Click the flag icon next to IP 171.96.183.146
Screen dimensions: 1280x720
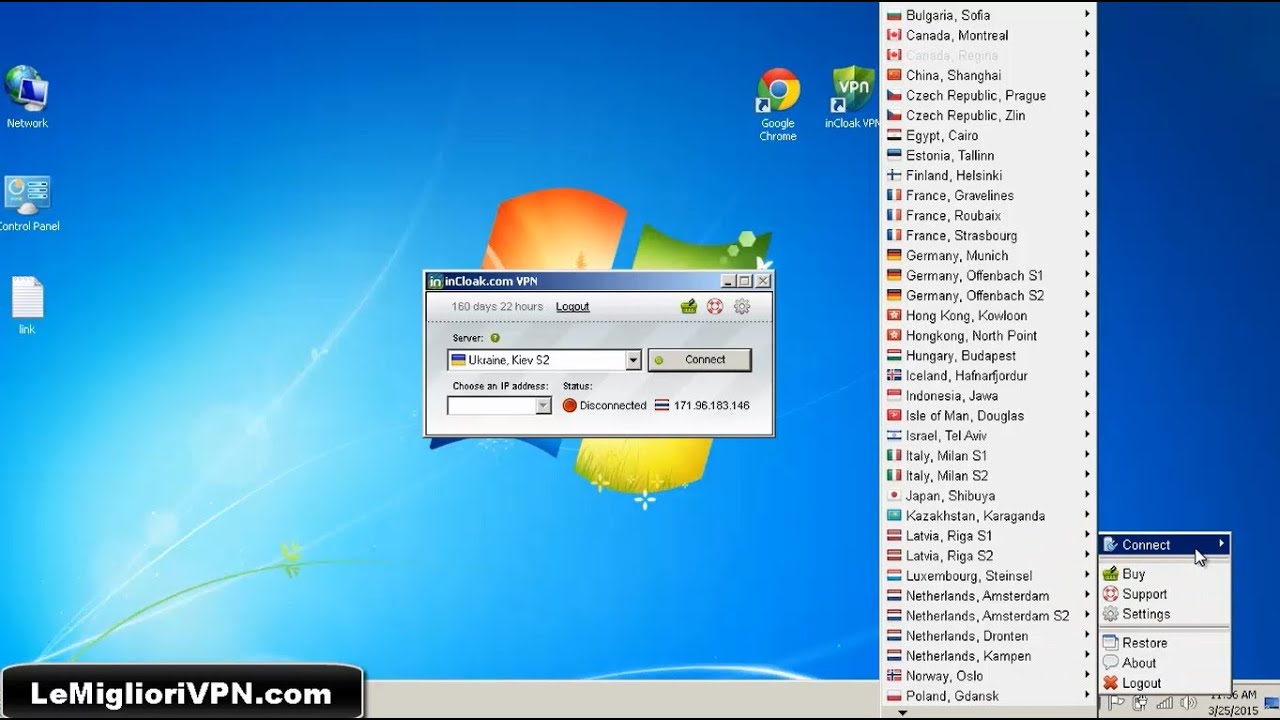pos(662,406)
